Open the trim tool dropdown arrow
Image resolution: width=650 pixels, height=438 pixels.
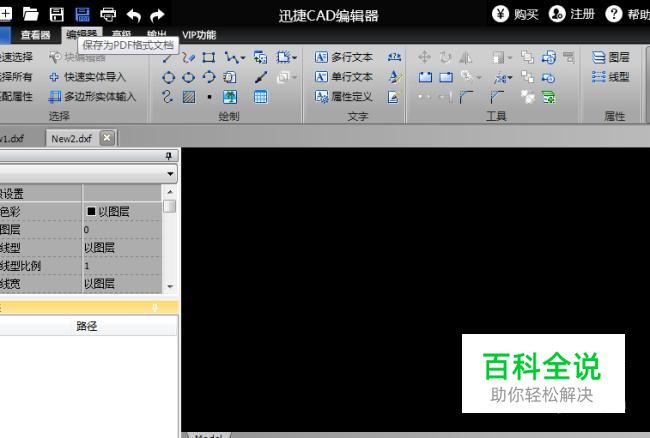(510, 77)
